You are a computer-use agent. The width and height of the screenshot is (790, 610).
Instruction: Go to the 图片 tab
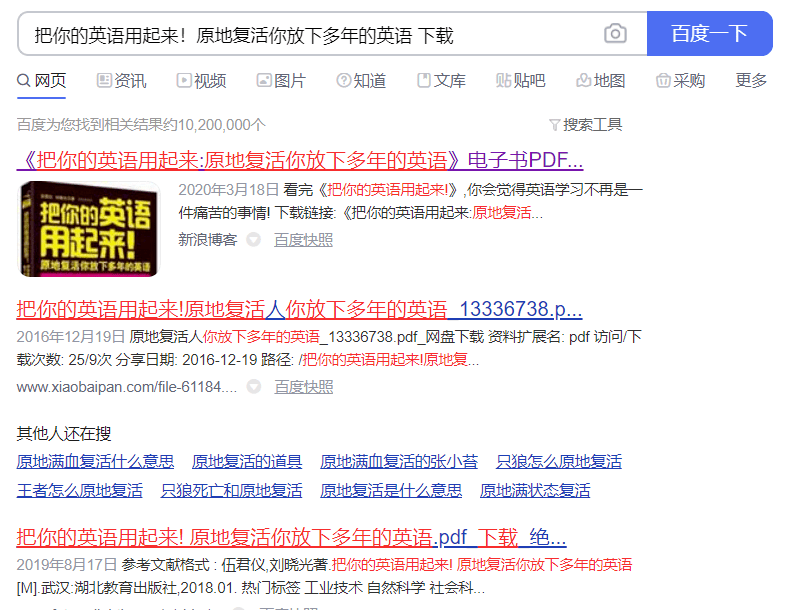281,81
